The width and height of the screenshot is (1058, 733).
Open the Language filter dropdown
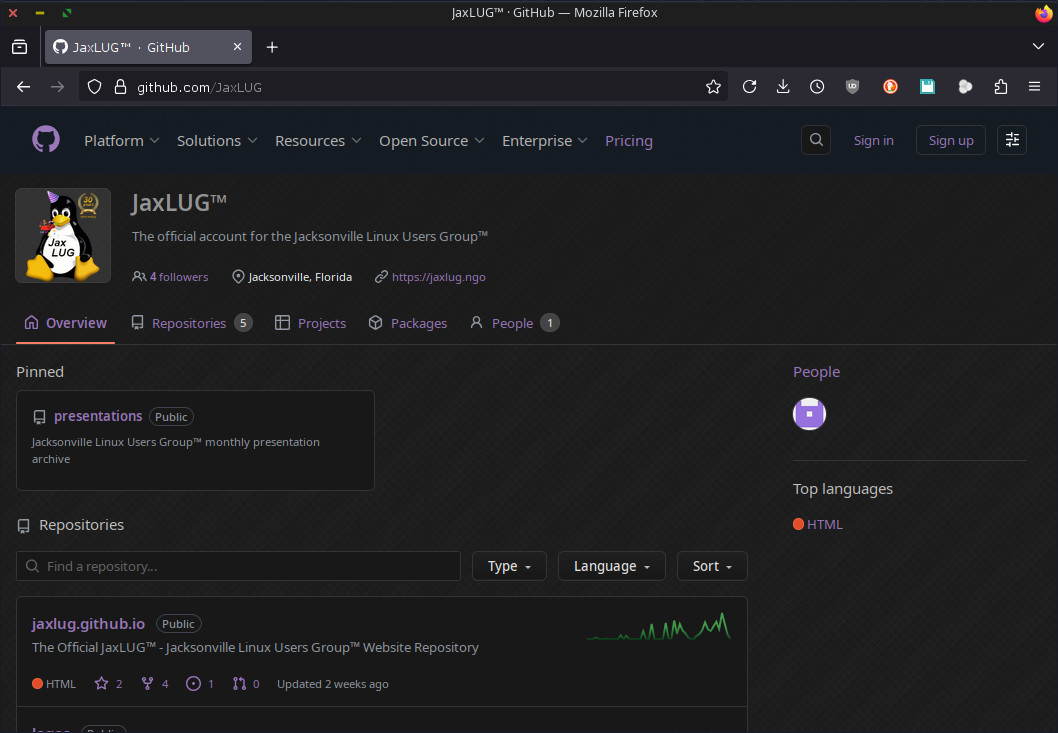(611, 566)
